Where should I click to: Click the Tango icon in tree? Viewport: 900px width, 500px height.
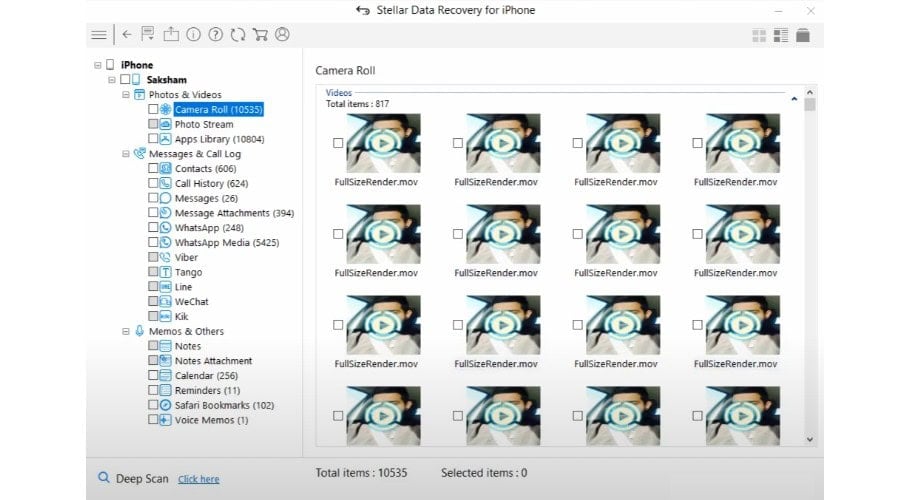(x=165, y=272)
